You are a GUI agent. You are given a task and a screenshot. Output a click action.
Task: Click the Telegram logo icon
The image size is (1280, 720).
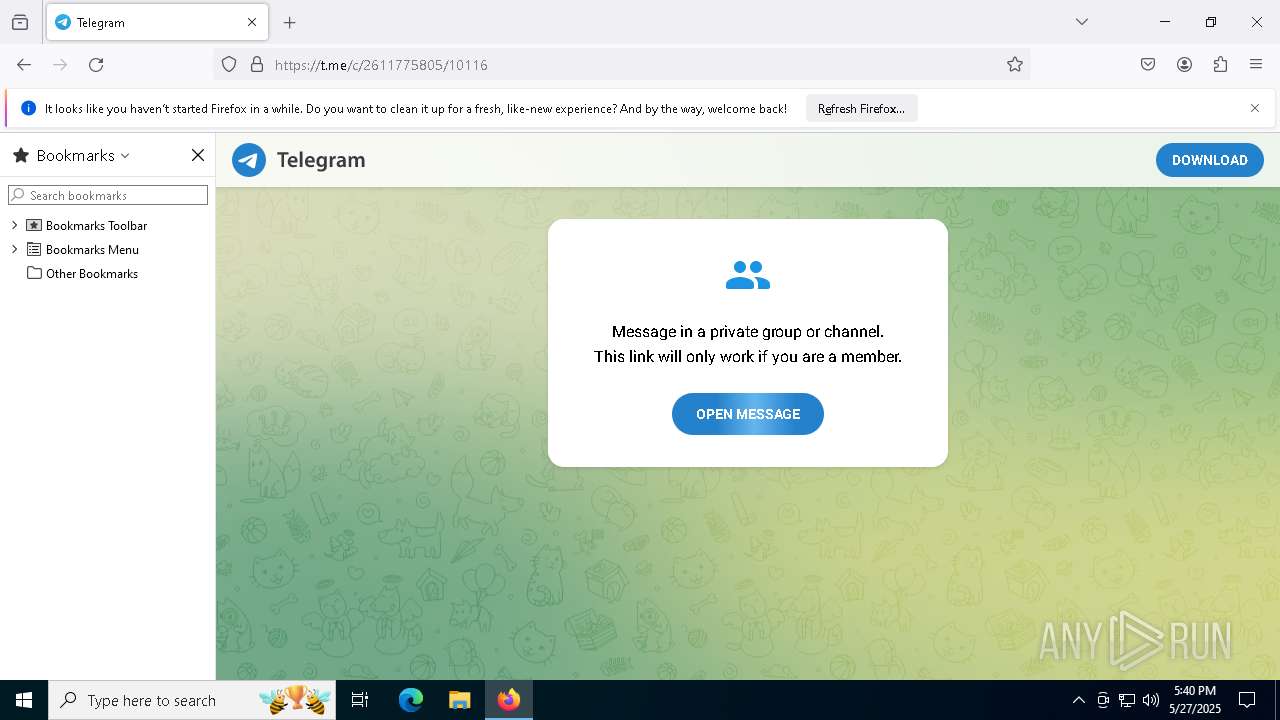pyautogui.click(x=249, y=160)
